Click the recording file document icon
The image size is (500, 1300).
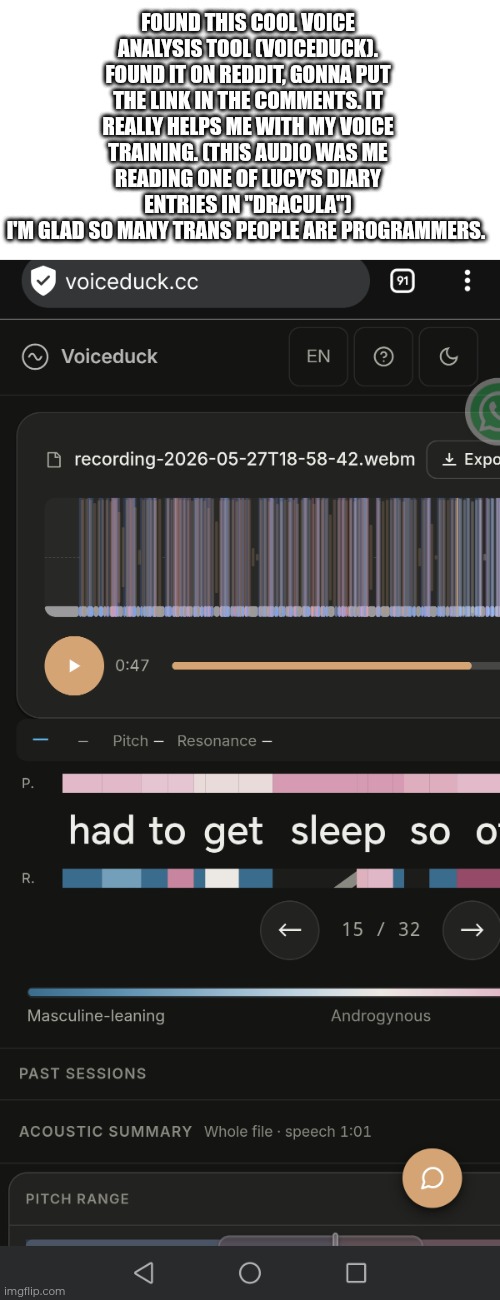point(54,460)
